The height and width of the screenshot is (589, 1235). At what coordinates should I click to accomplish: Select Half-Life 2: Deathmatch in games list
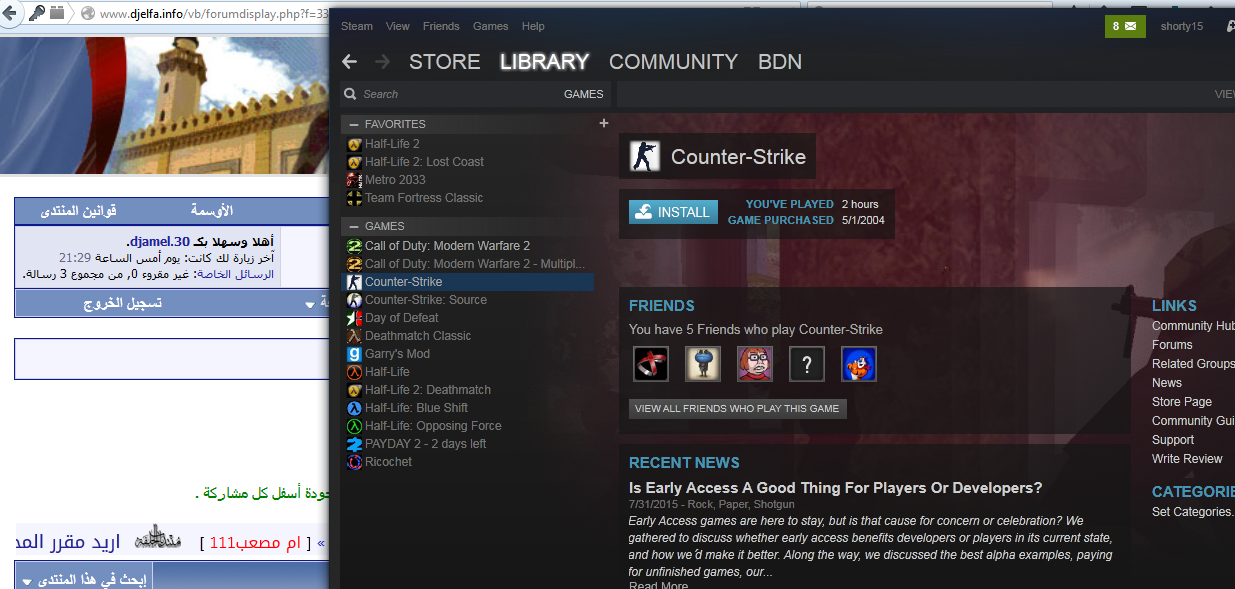(428, 390)
